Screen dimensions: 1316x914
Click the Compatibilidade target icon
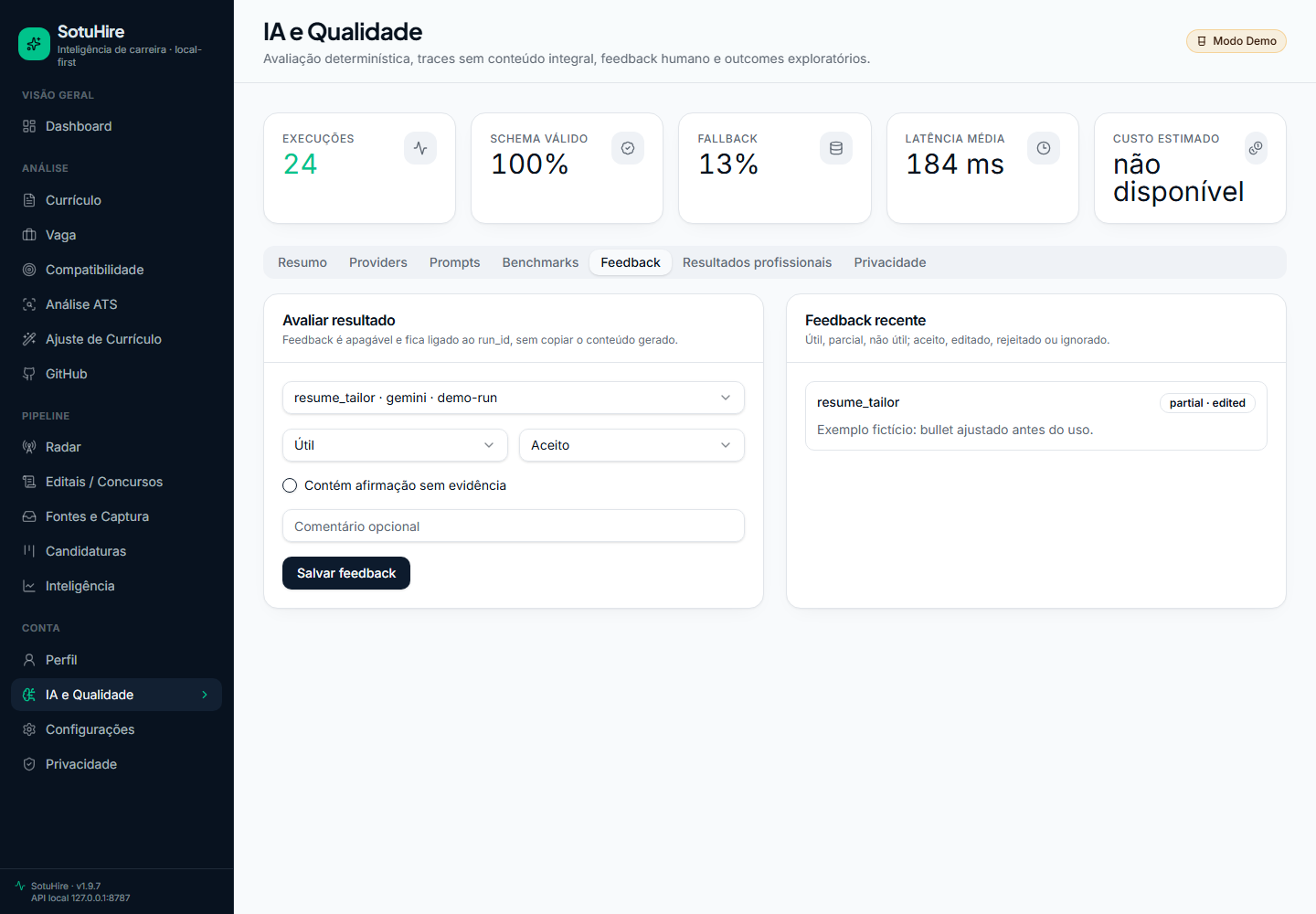click(29, 270)
